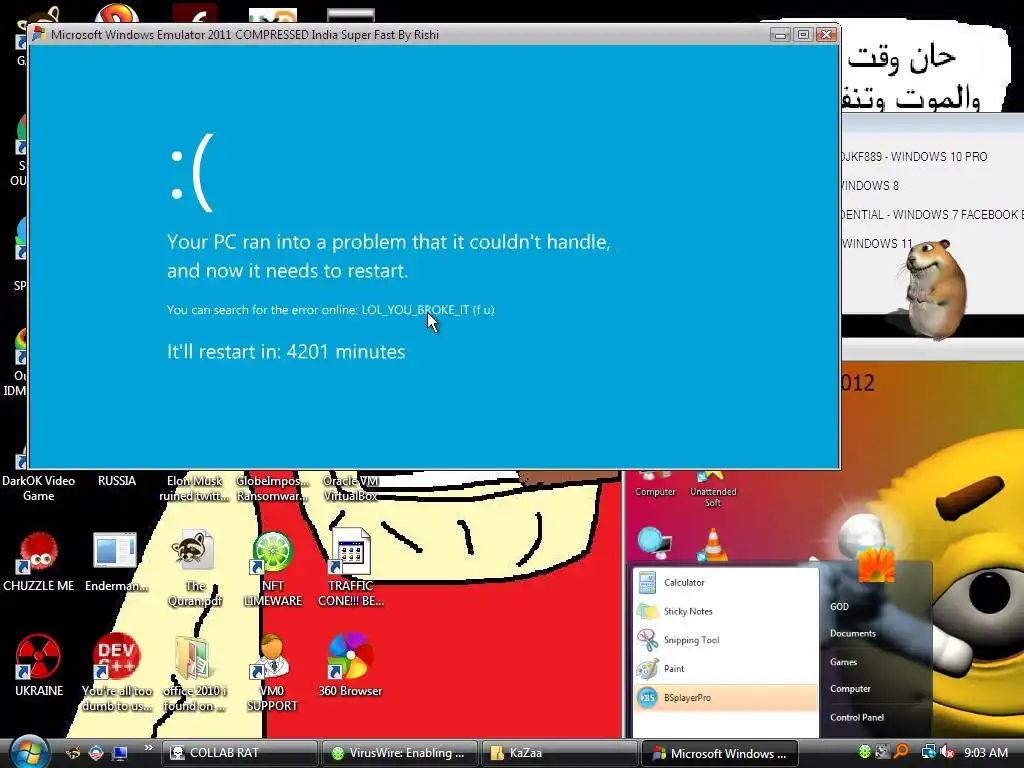
Task: Open Computer in the start menu right pane
Action: tap(850, 688)
